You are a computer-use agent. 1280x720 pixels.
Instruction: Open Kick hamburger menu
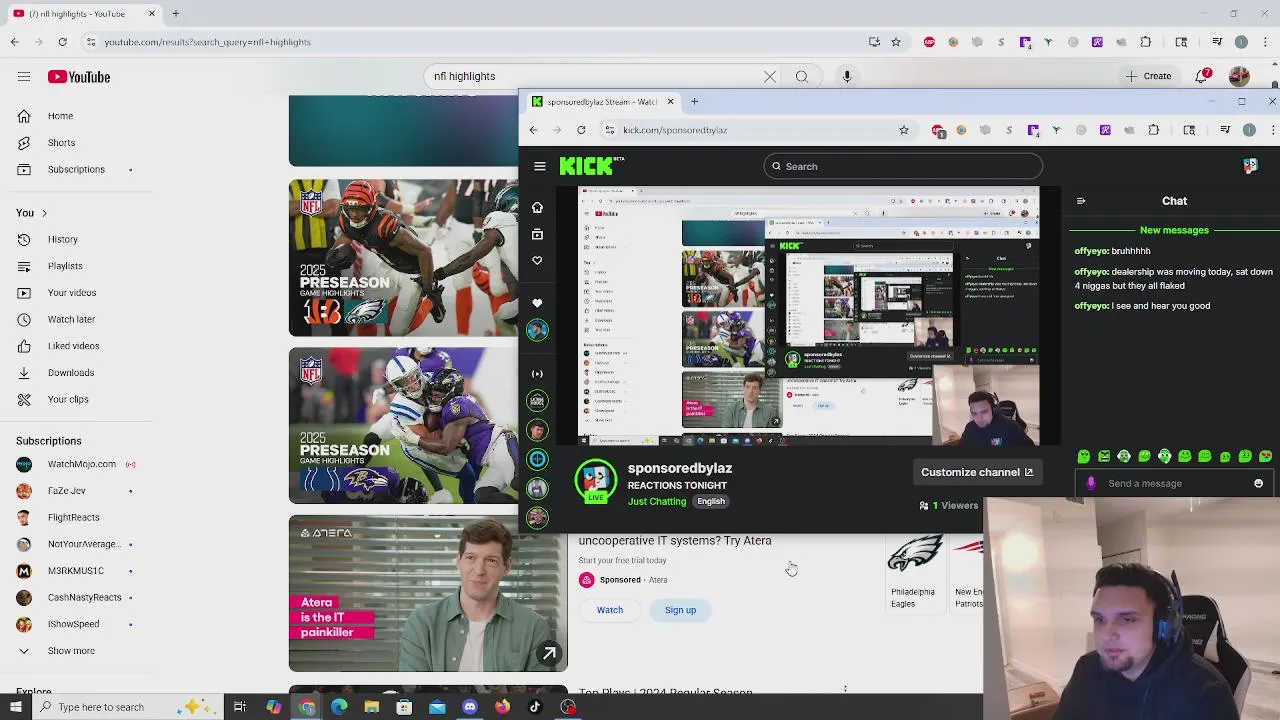click(x=540, y=166)
